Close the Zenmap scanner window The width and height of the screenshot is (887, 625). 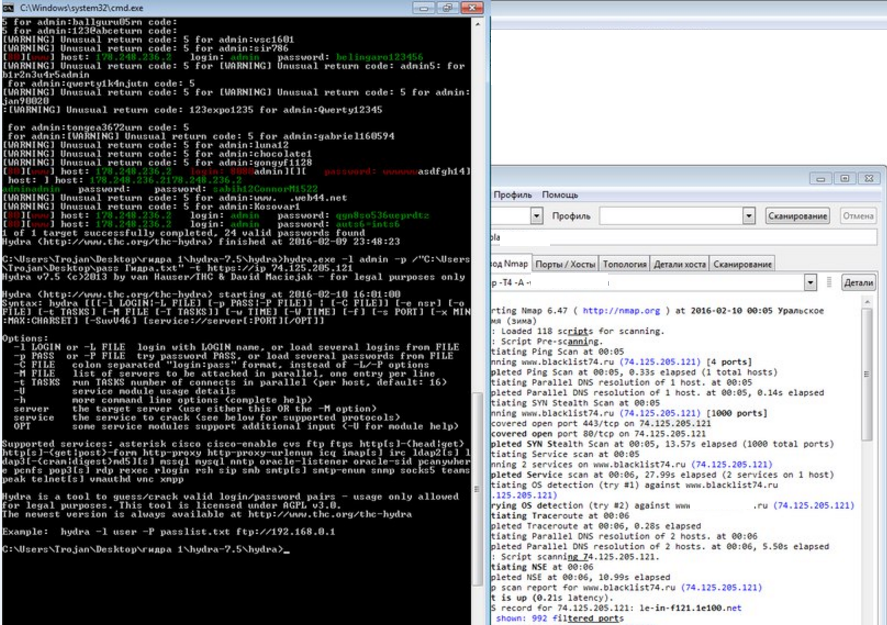867,178
